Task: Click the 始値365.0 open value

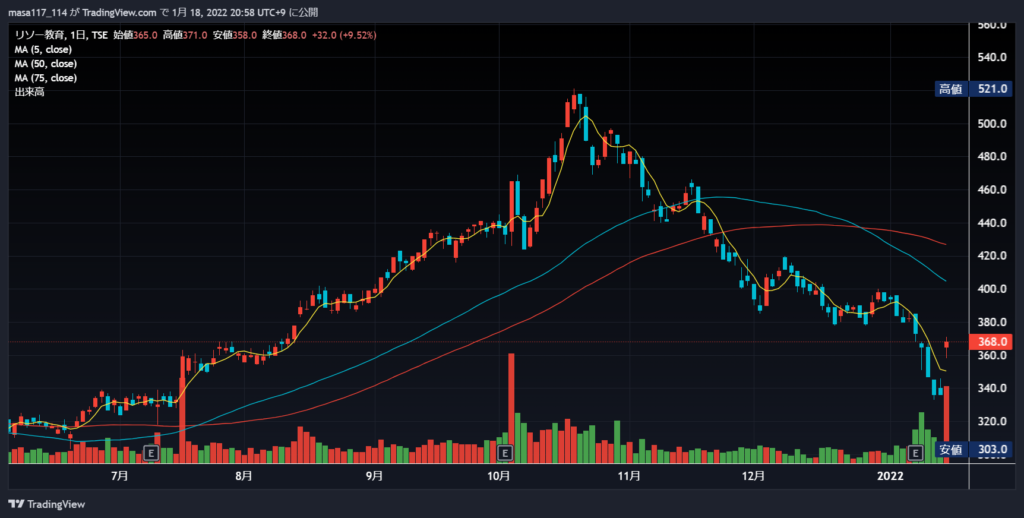Action: point(135,35)
